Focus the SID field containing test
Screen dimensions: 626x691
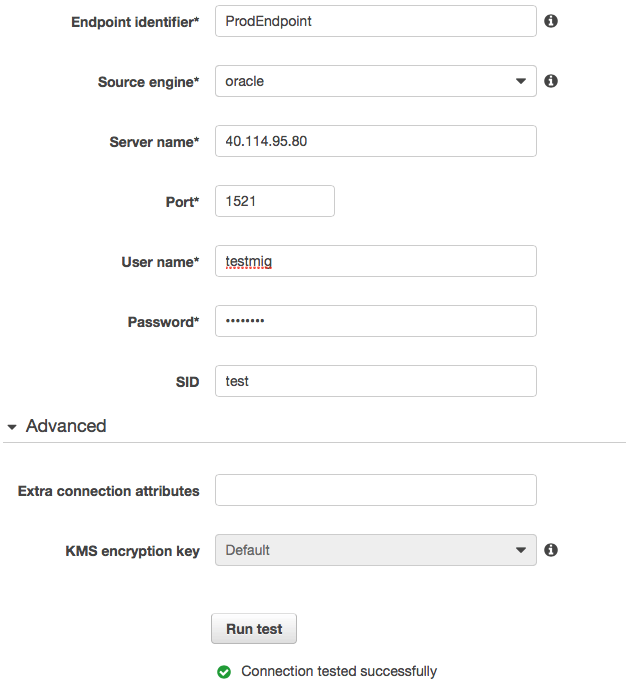pyautogui.click(x=375, y=381)
